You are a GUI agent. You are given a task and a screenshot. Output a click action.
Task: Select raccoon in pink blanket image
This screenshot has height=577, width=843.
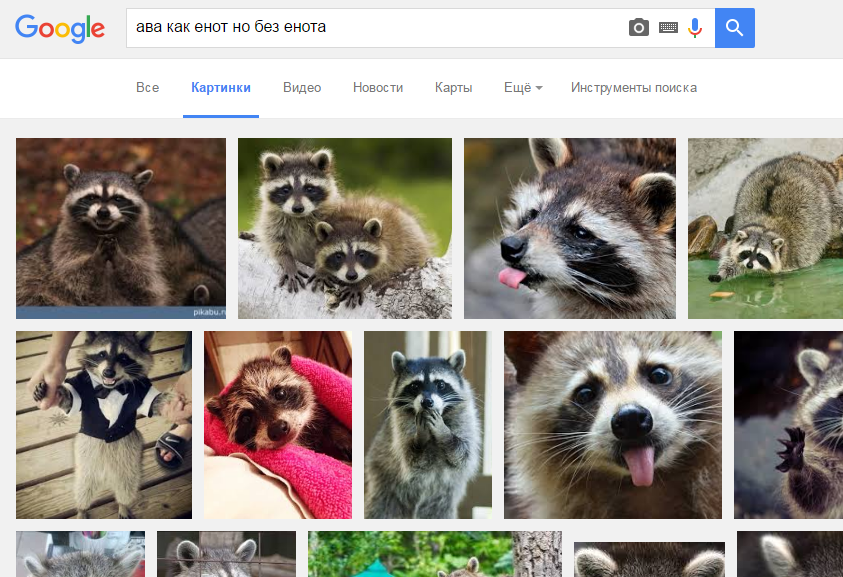point(278,425)
